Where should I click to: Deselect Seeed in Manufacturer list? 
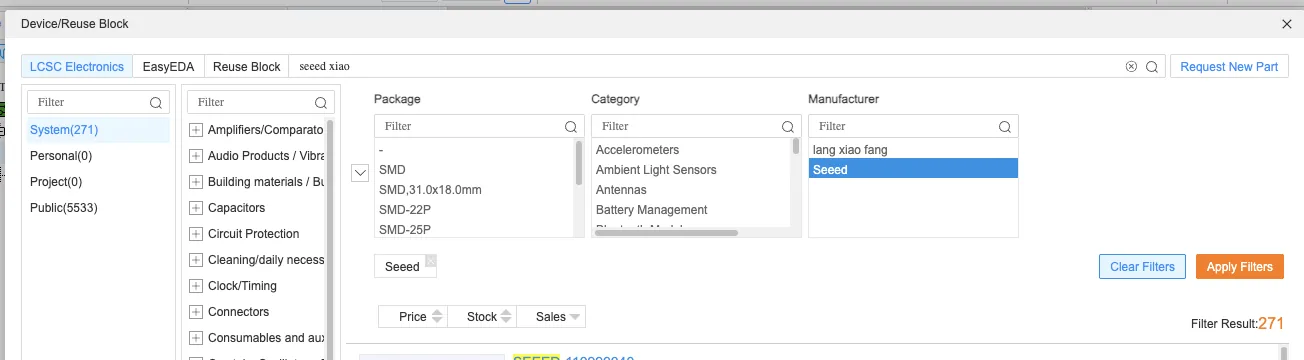click(x=913, y=170)
